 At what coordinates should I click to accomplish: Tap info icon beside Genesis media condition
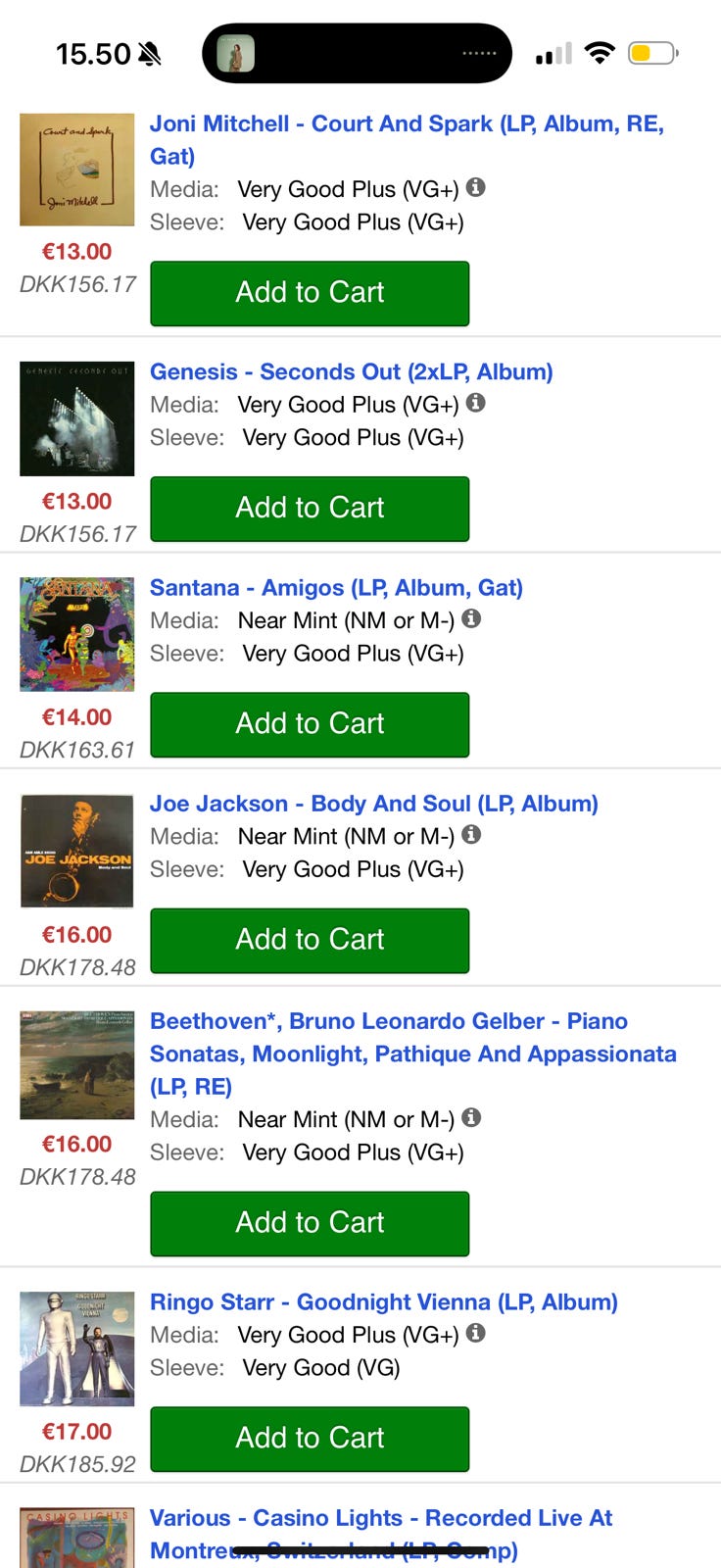pyautogui.click(x=475, y=403)
